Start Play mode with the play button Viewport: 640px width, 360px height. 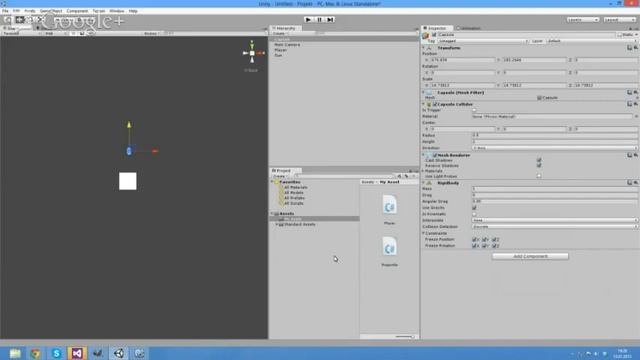pyautogui.click(x=308, y=20)
